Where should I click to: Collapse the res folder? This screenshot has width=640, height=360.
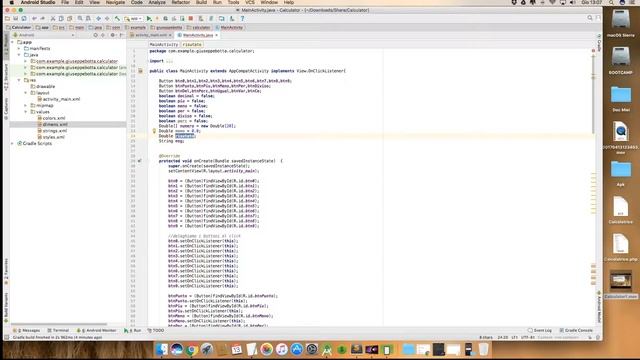click(19, 80)
